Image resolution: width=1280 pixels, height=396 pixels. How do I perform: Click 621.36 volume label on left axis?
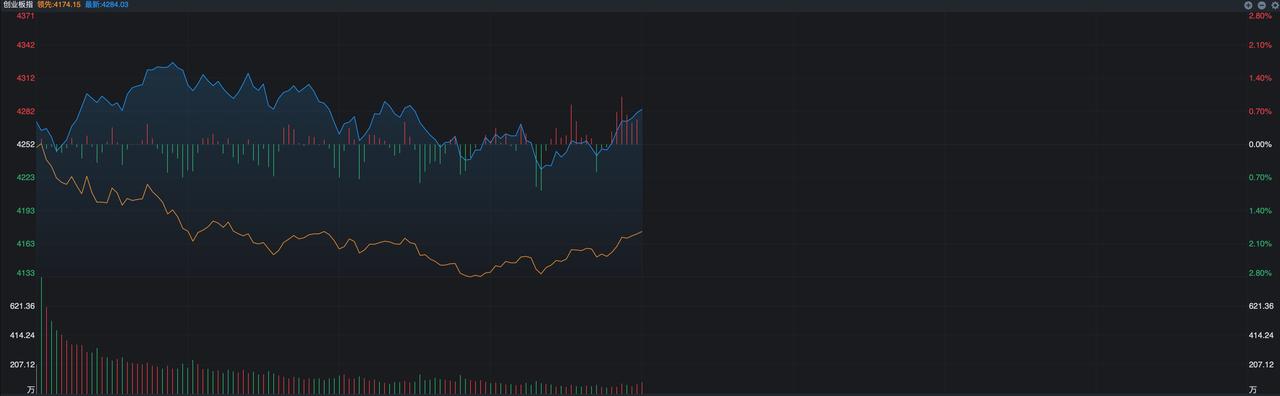click(x=23, y=305)
